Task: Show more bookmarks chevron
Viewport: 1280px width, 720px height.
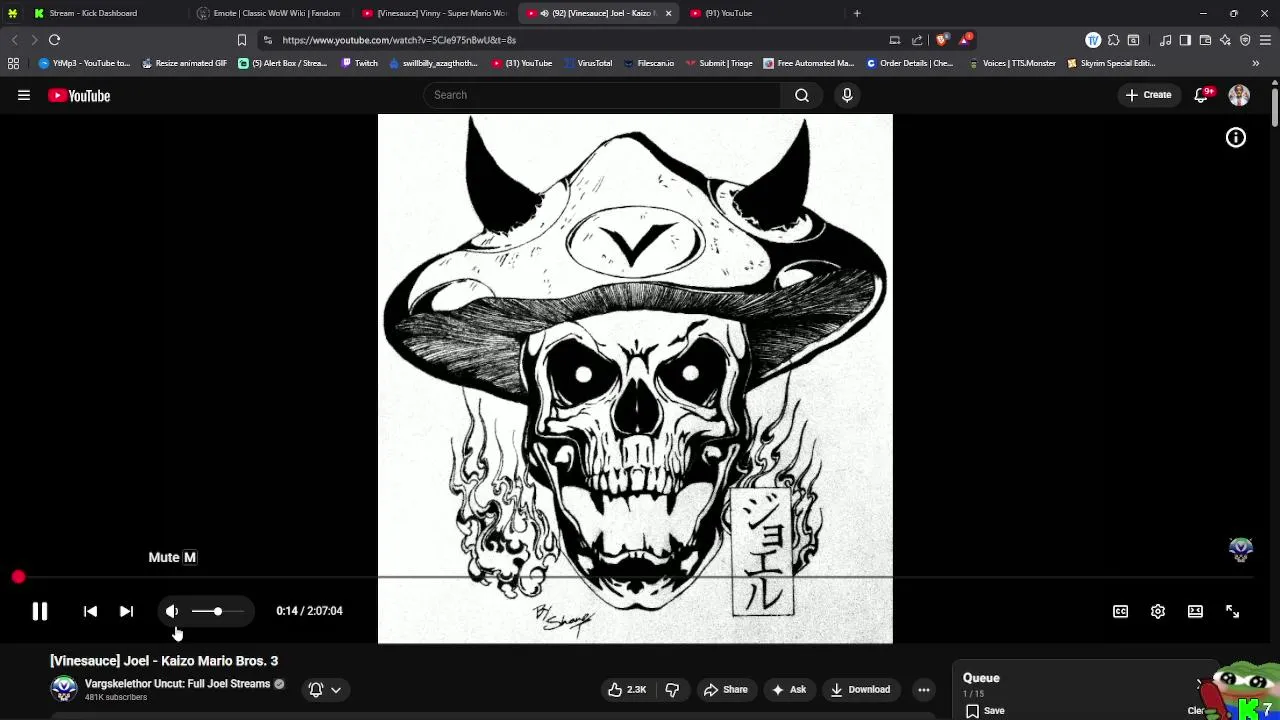Action: (1255, 63)
